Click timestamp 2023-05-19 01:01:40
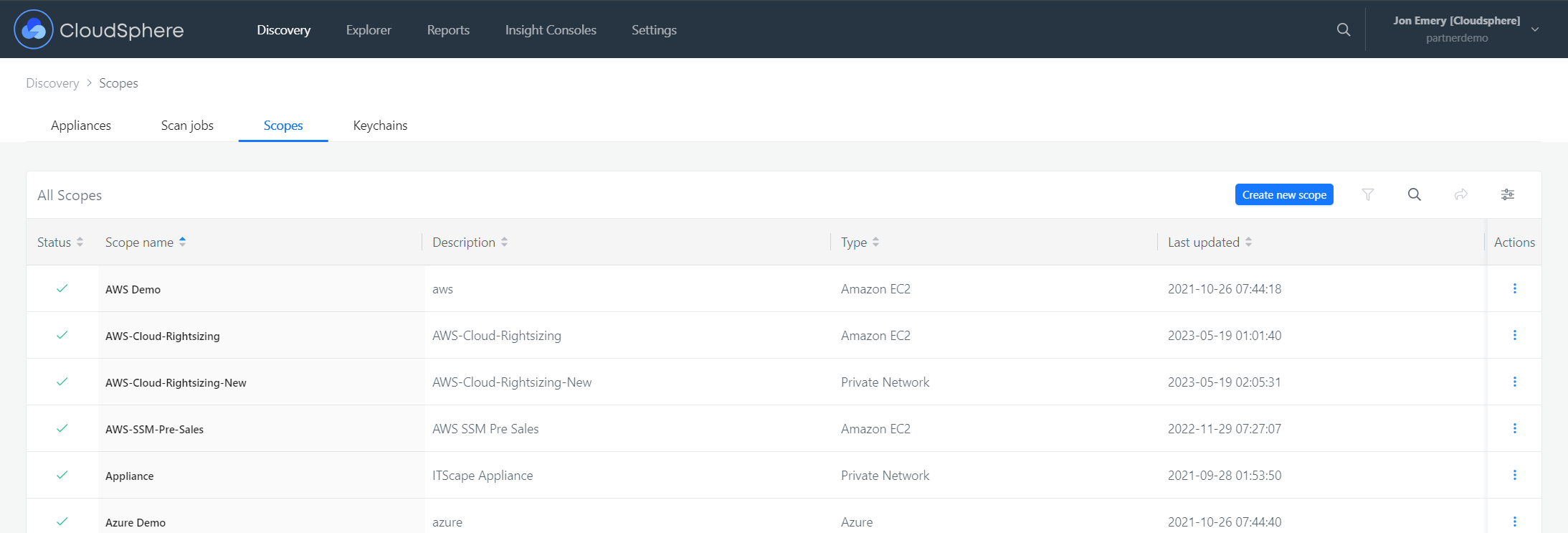Image resolution: width=1568 pixels, height=533 pixels. (1225, 336)
